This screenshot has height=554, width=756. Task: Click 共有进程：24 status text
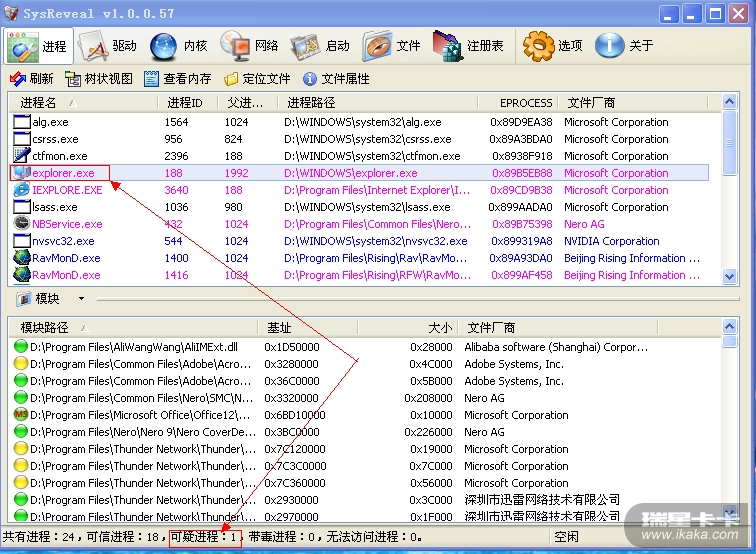pyautogui.click(x=38, y=537)
